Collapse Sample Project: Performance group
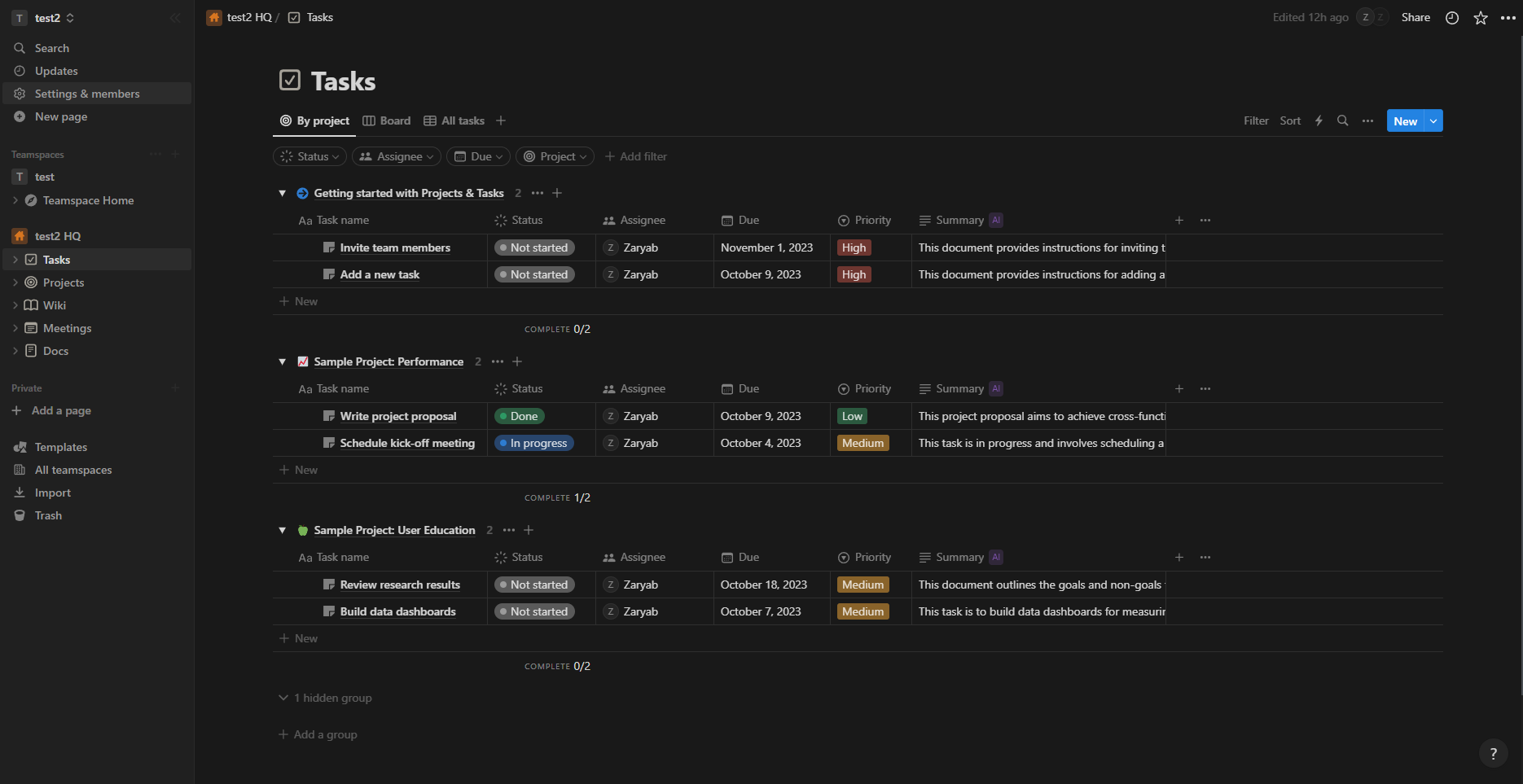1523x784 pixels. pyautogui.click(x=283, y=362)
